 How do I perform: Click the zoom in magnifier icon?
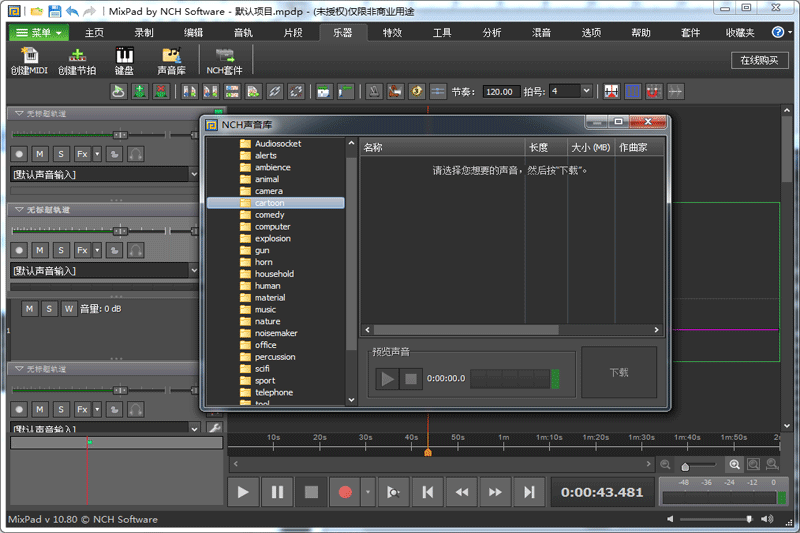(x=734, y=464)
